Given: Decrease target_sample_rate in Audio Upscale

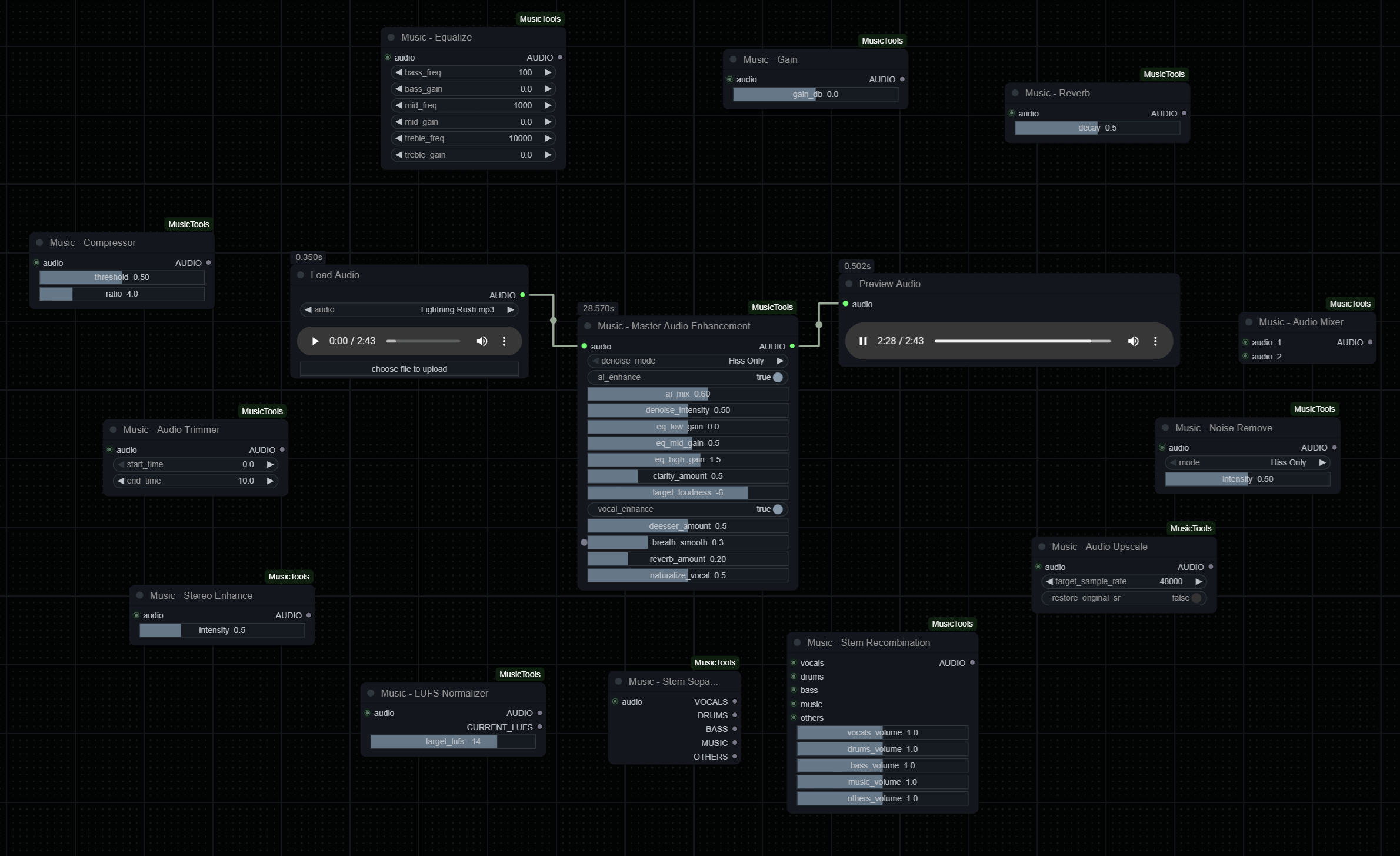Looking at the screenshot, I should point(1049,581).
